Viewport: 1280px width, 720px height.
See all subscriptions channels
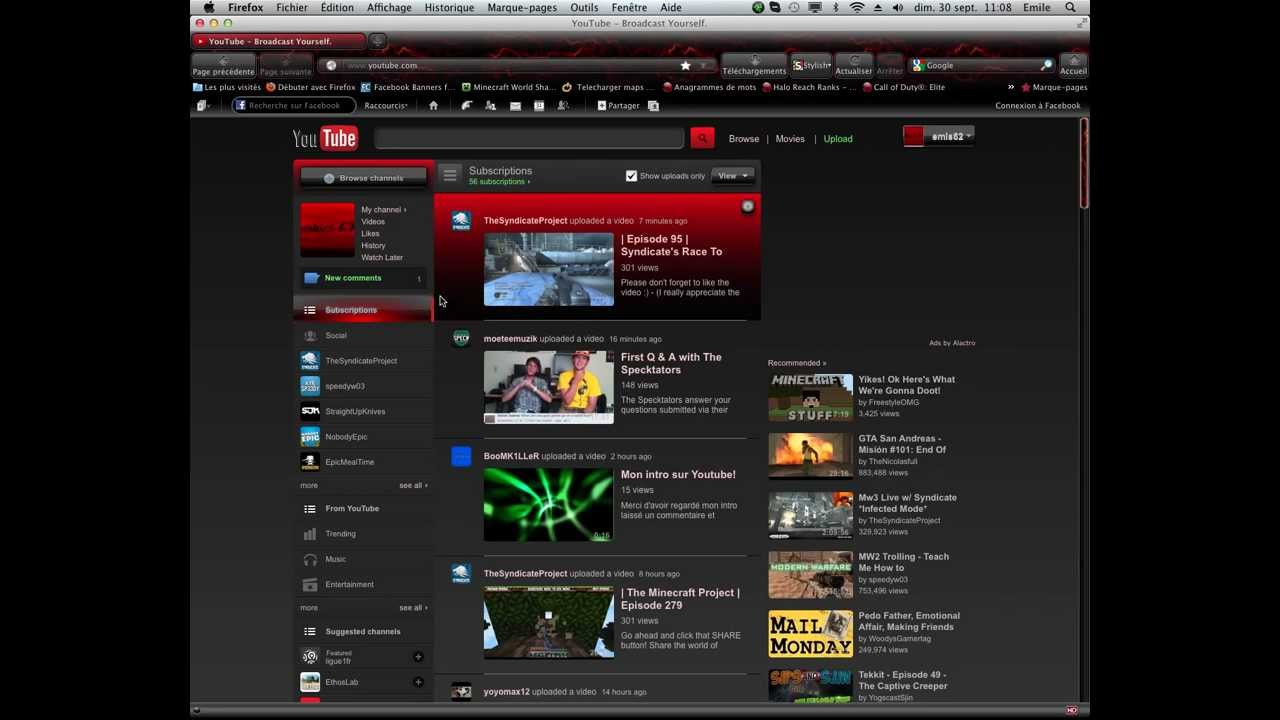coord(413,486)
